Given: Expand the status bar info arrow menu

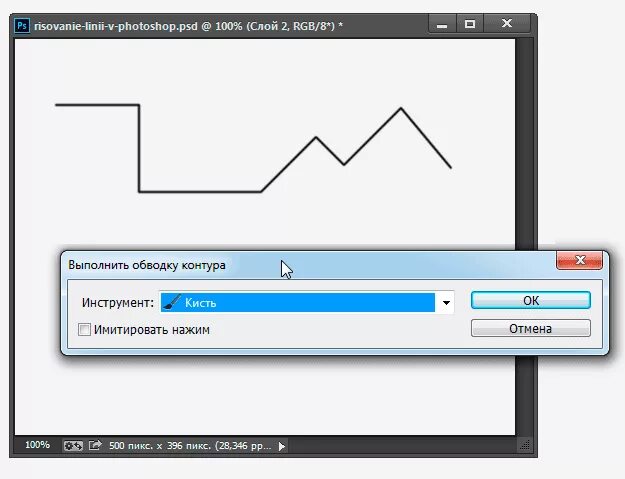Looking at the screenshot, I should tap(282, 446).
